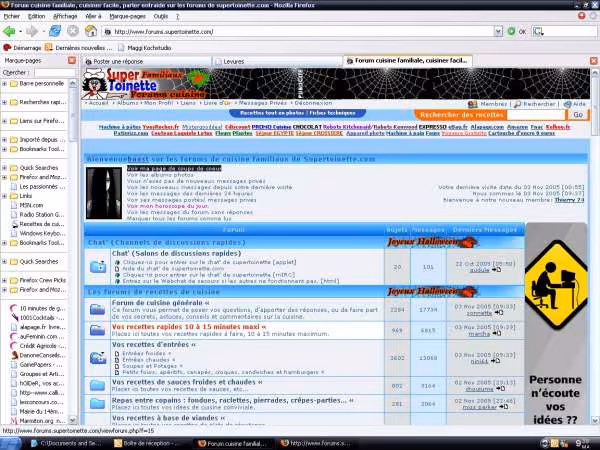Click the folder icon beside Forum de cuisine générale
Image resolution: width=600 pixels, height=450 pixels.
point(97,309)
